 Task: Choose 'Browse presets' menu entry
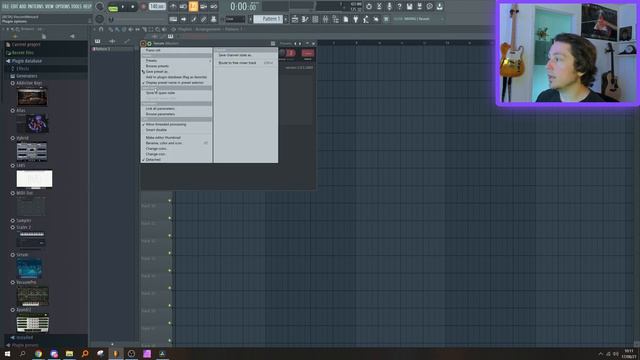coord(177,66)
